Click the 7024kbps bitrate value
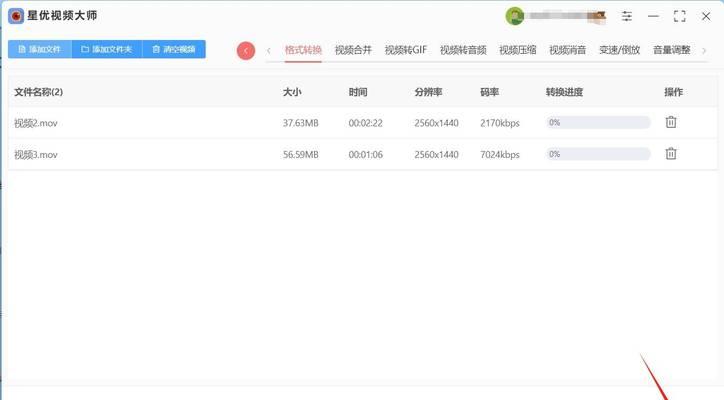Viewport: 724px width, 400px height. tap(500, 155)
